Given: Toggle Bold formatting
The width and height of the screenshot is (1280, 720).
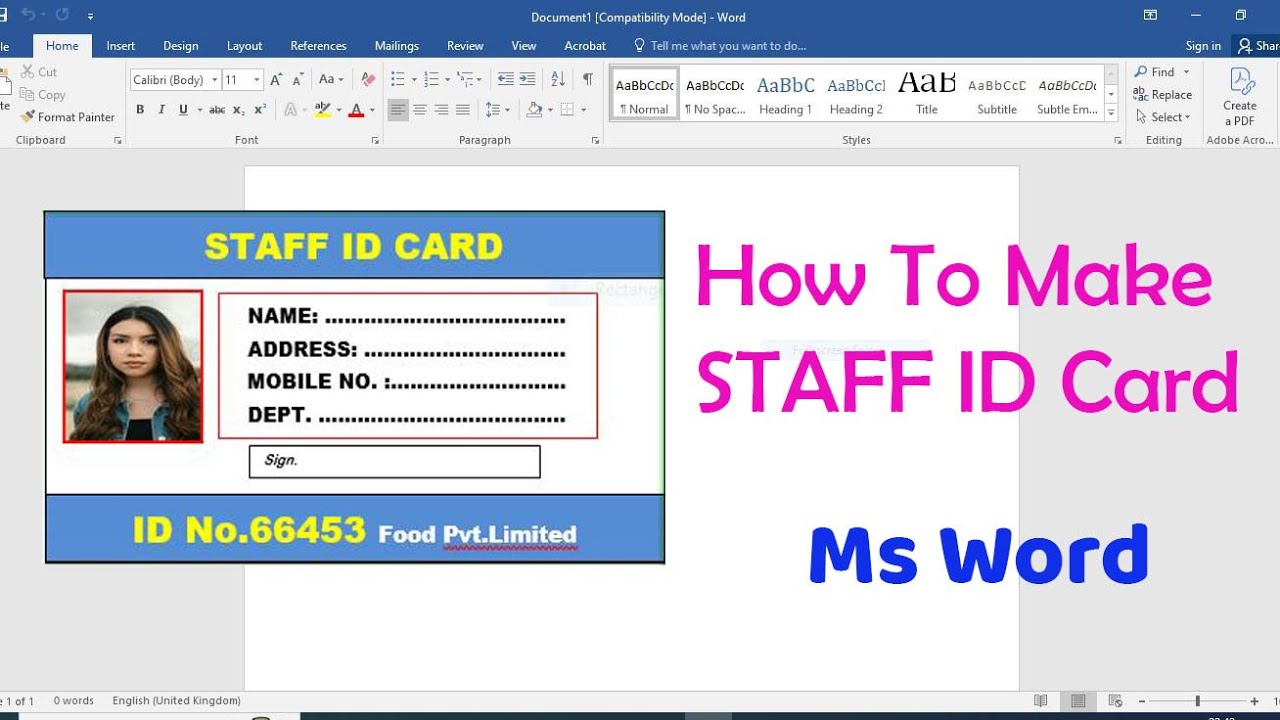Looking at the screenshot, I should point(140,110).
